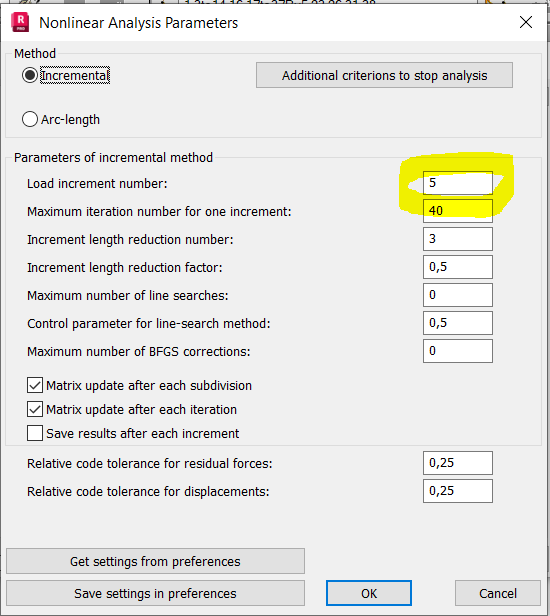The image size is (550, 616).
Task: Click the Maximum iteration number for one increment field
Action: [458, 211]
